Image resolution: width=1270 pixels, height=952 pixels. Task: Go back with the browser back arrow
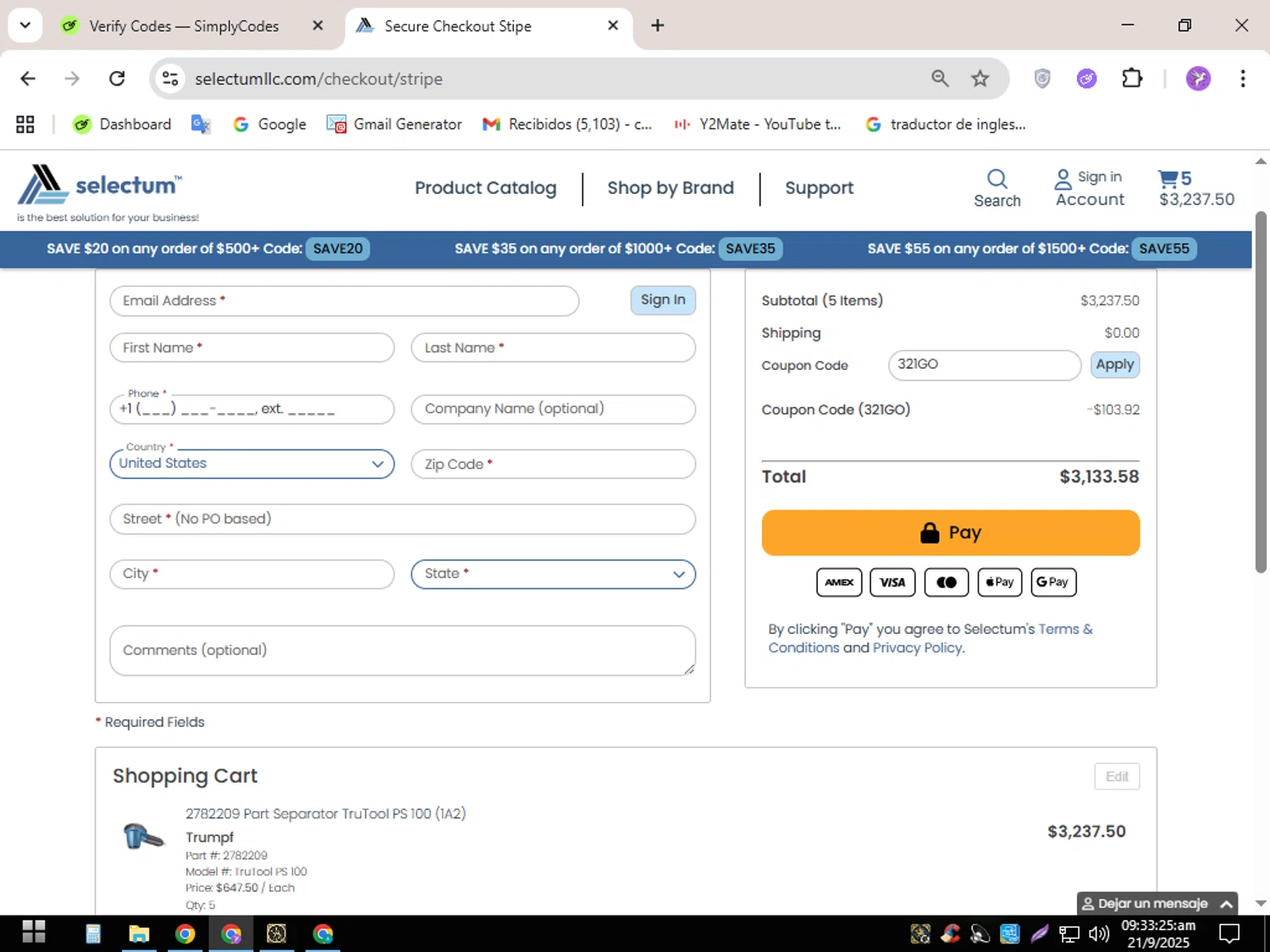(28, 79)
